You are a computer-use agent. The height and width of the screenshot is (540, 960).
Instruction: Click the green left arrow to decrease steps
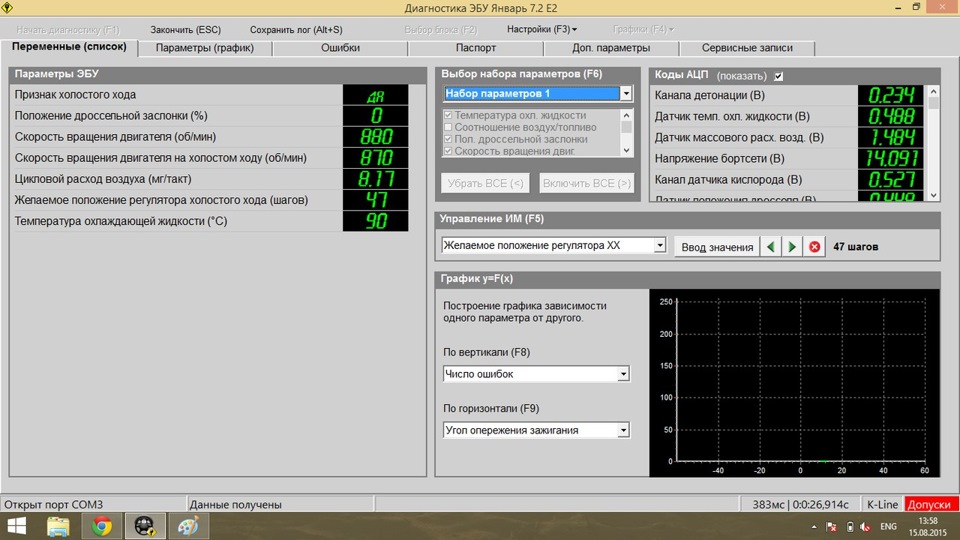point(770,247)
